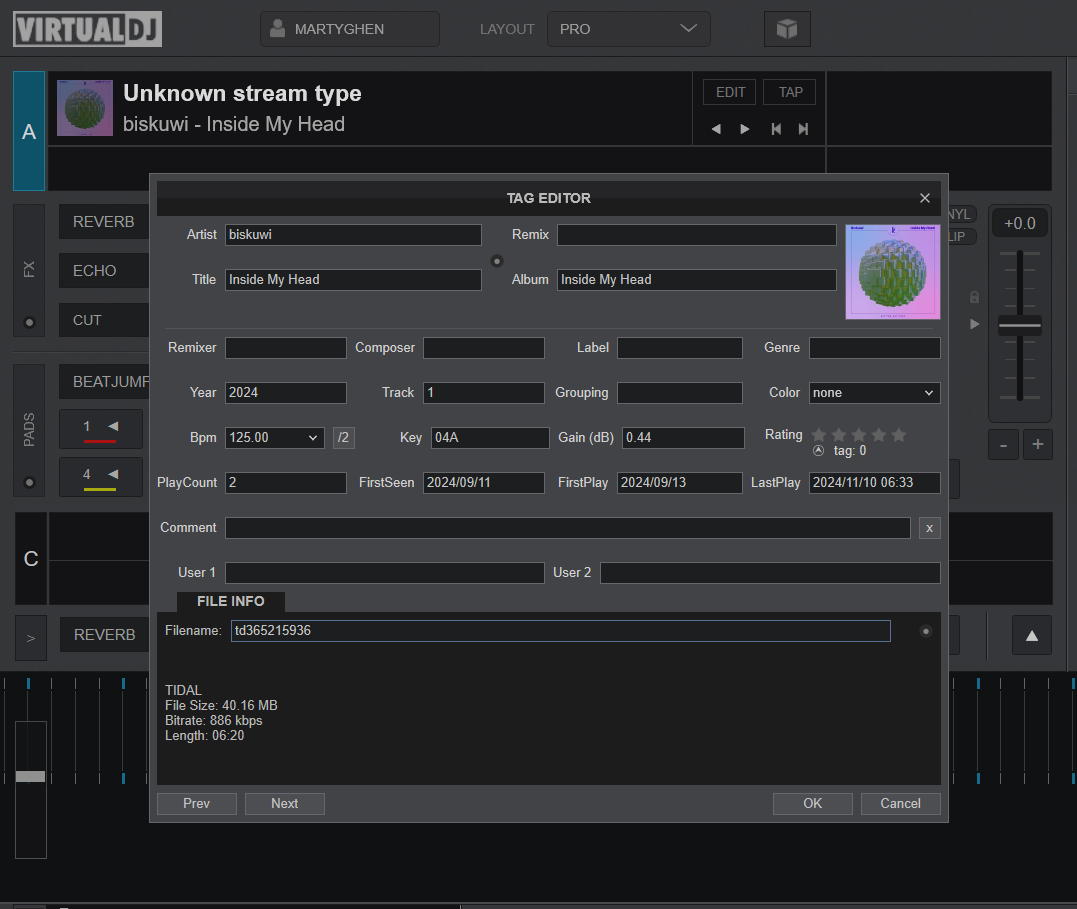Image resolution: width=1077 pixels, height=909 pixels.
Task: Select the CUT effect
Action: tap(104, 320)
